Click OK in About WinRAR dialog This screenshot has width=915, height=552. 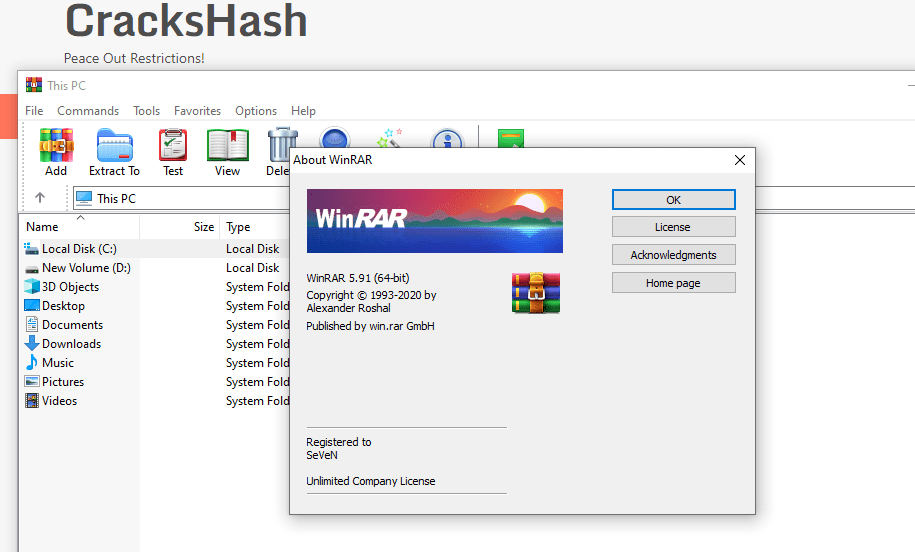click(x=673, y=200)
